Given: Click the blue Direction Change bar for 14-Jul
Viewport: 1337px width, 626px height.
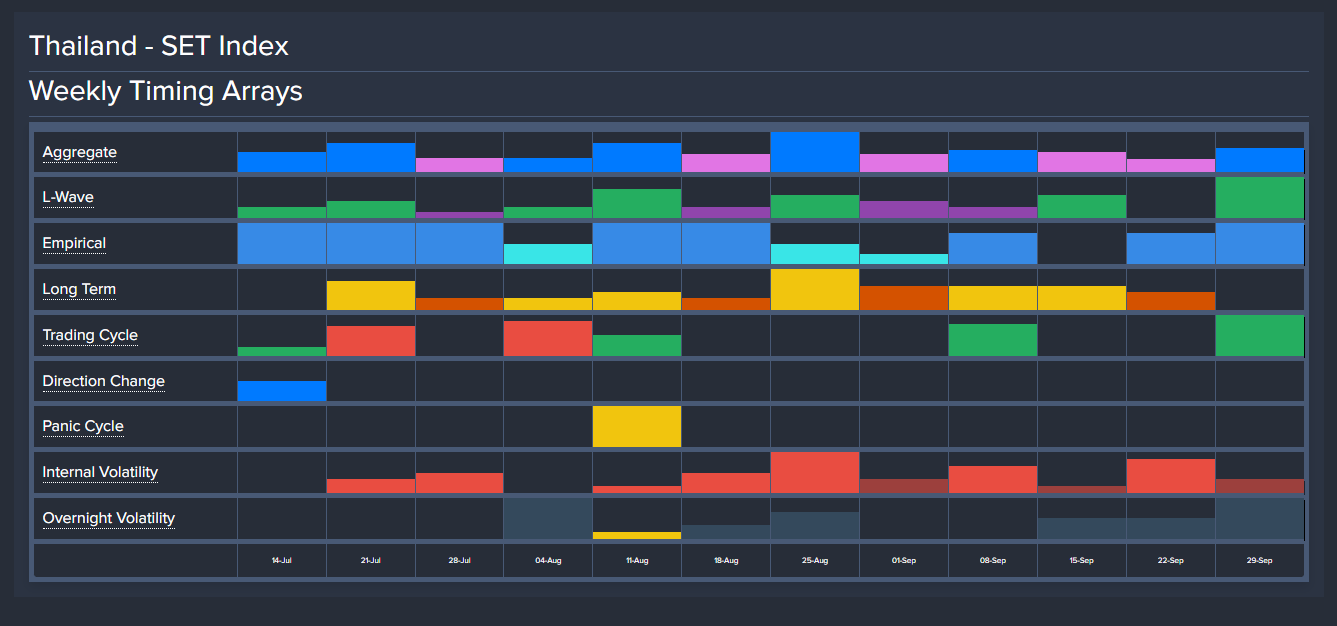Looking at the screenshot, I should click(x=282, y=391).
